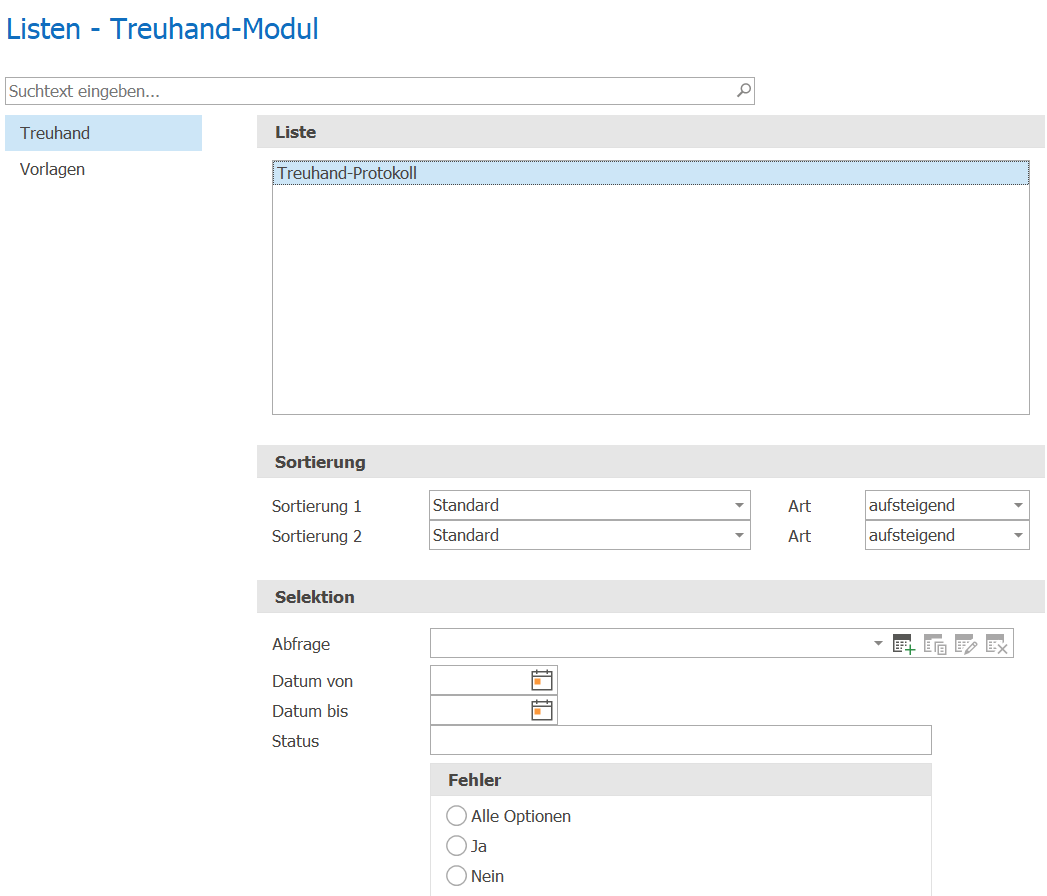Viewport: 1047px width, 896px height.
Task: Delete the Abfrage query
Action: [996, 644]
